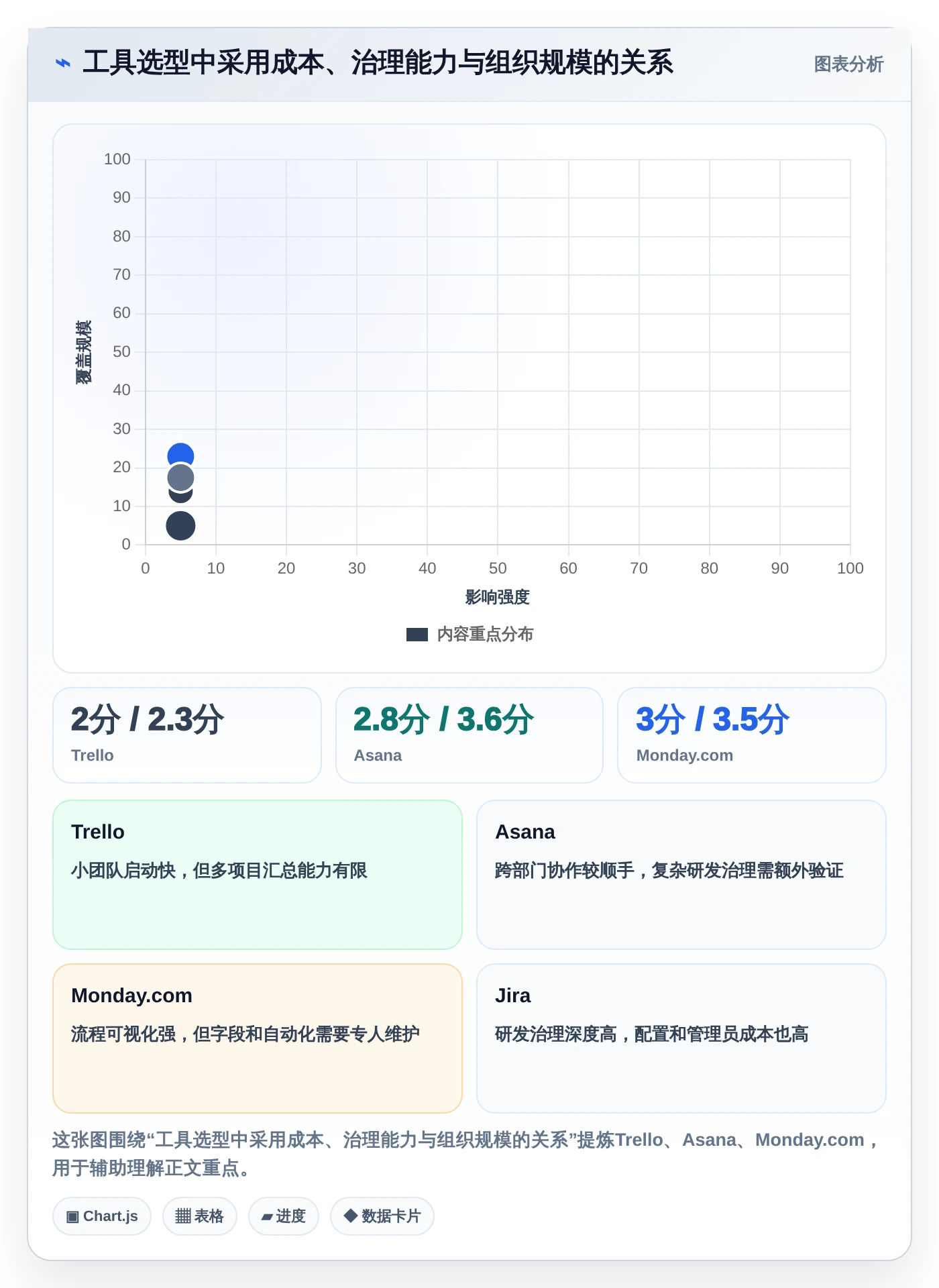Click the summary paragraph starting 这张图围绕

(467, 1154)
